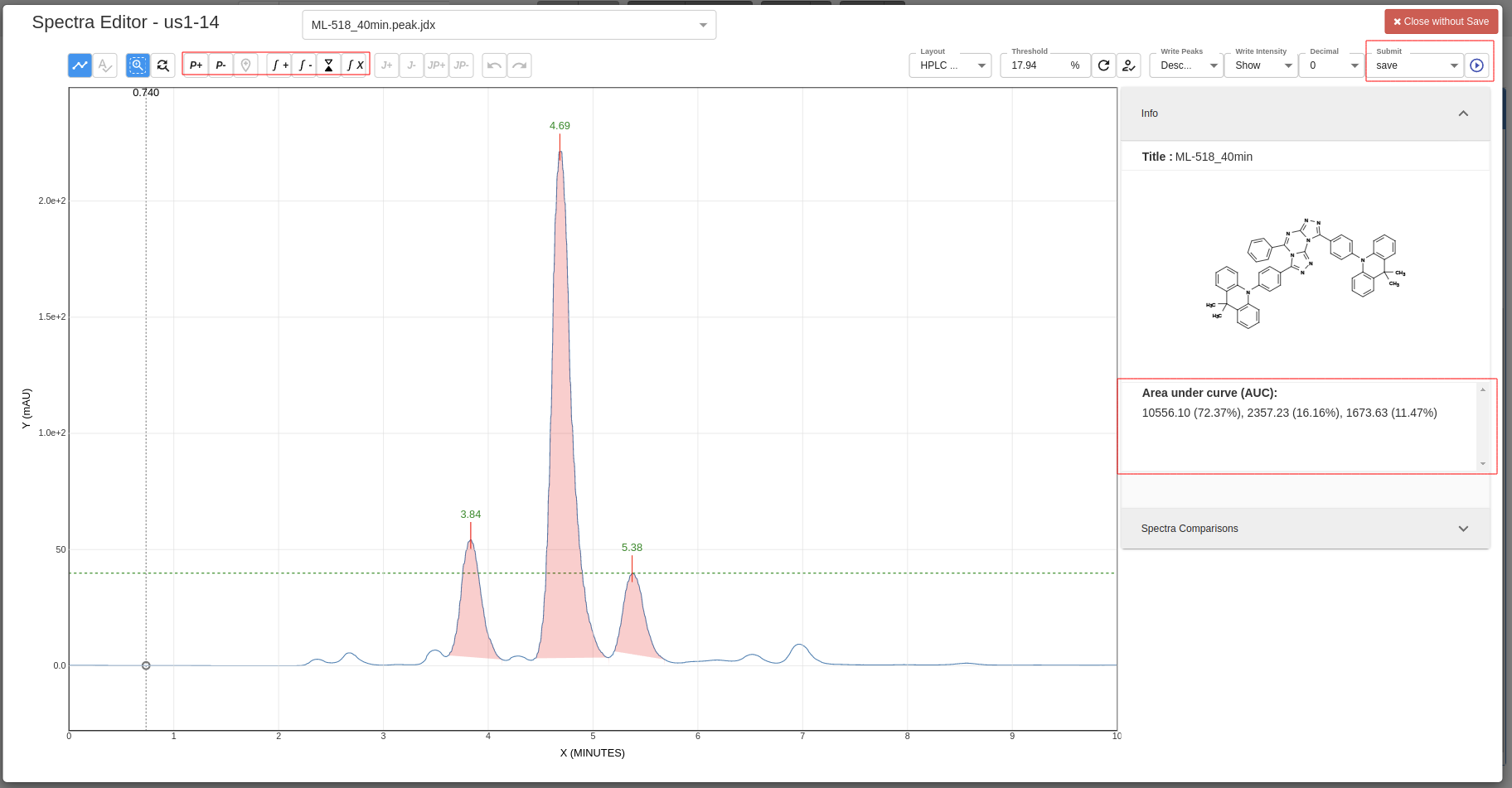Select the P+ add peak tool
Screen dimensions: 1512x788
tap(195, 65)
